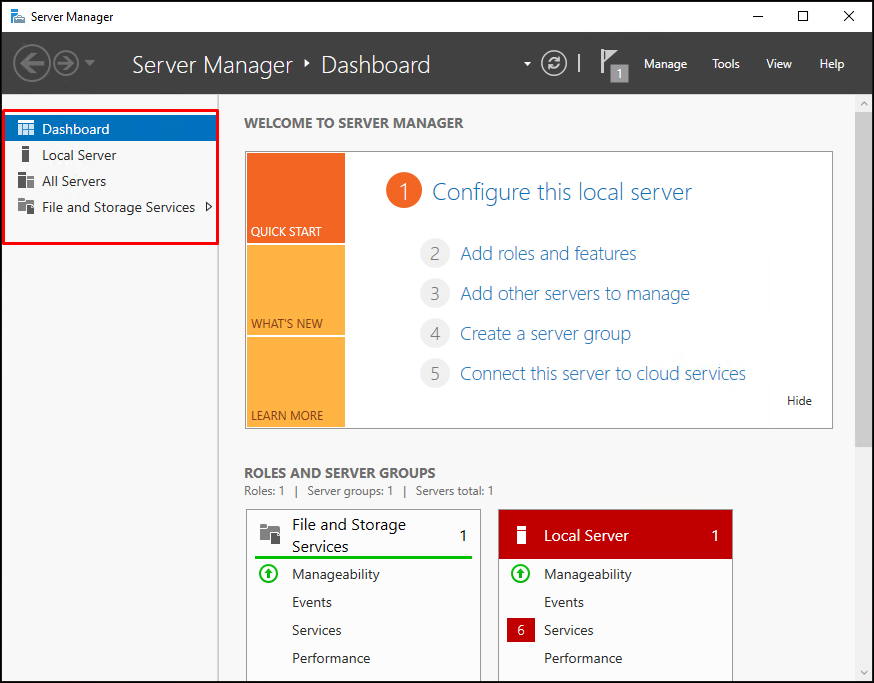The height and width of the screenshot is (683, 874).
Task: Click the All Servers icon in sidebar
Action: pos(26,181)
